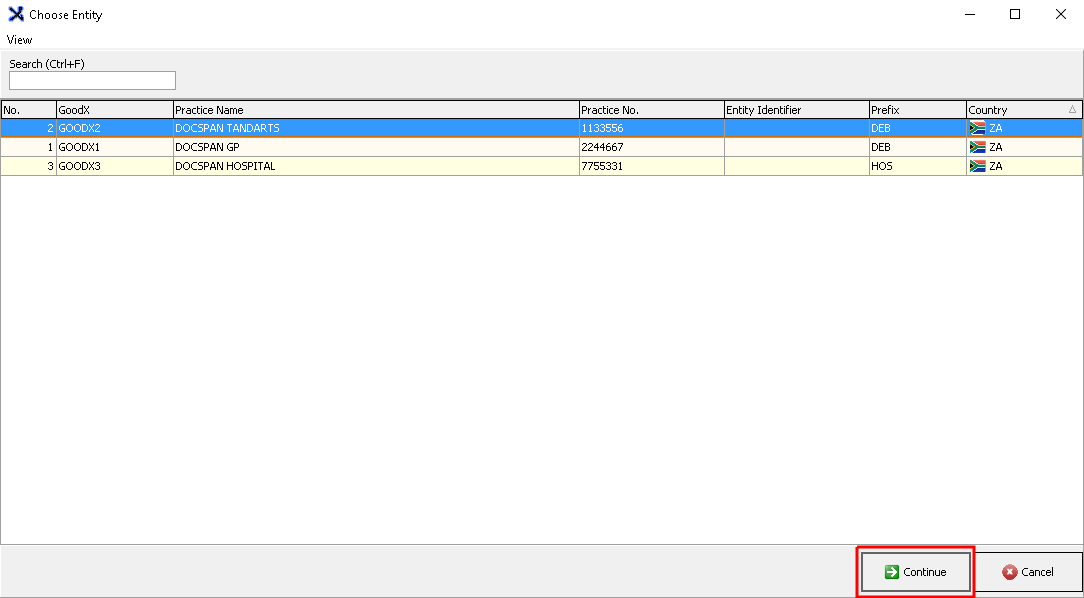
Task: Toggle sort arrow in Country column header
Action: [x=1072, y=110]
